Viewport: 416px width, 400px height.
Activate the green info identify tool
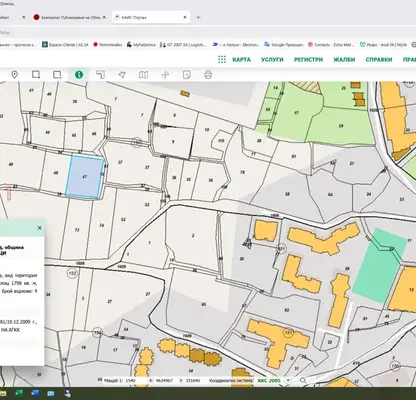point(79,75)
